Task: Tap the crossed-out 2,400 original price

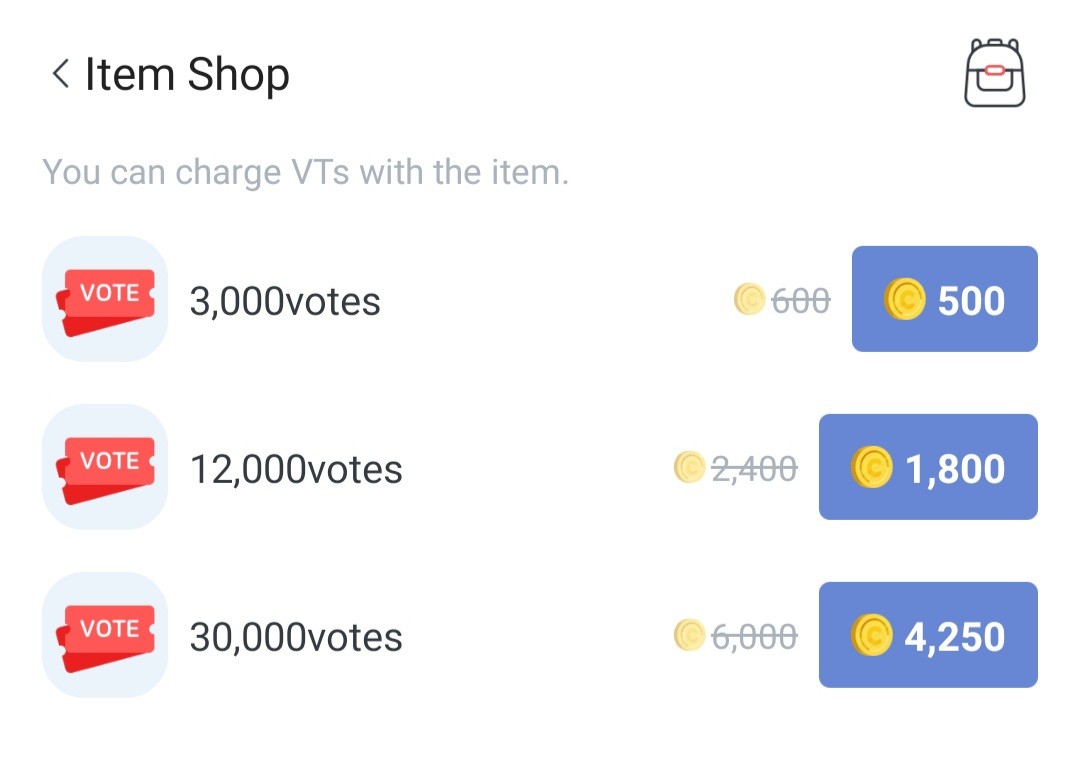Action: coord(754,468)
